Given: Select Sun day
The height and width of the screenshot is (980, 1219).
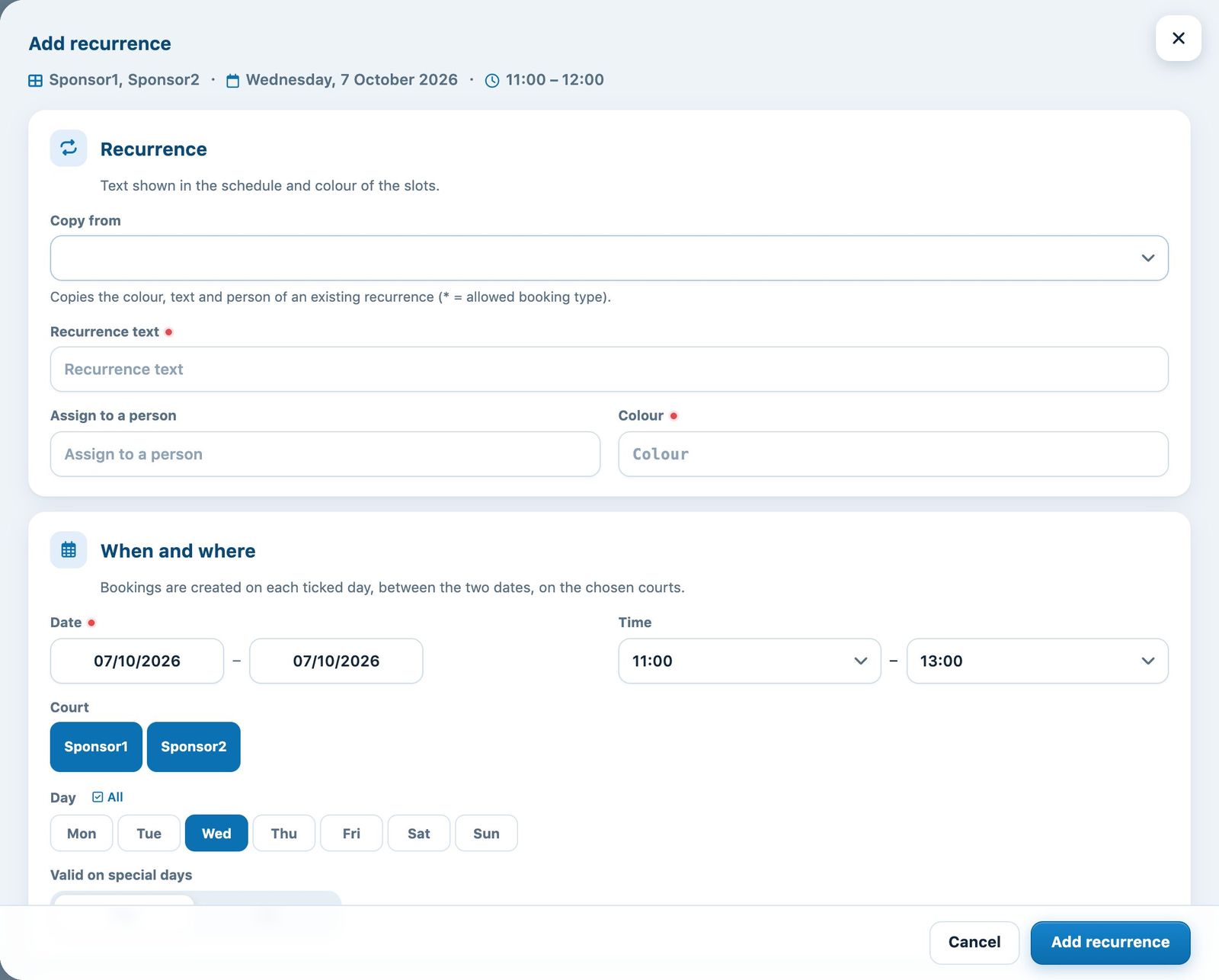Looking at the screenshot, I should point(486,833).
